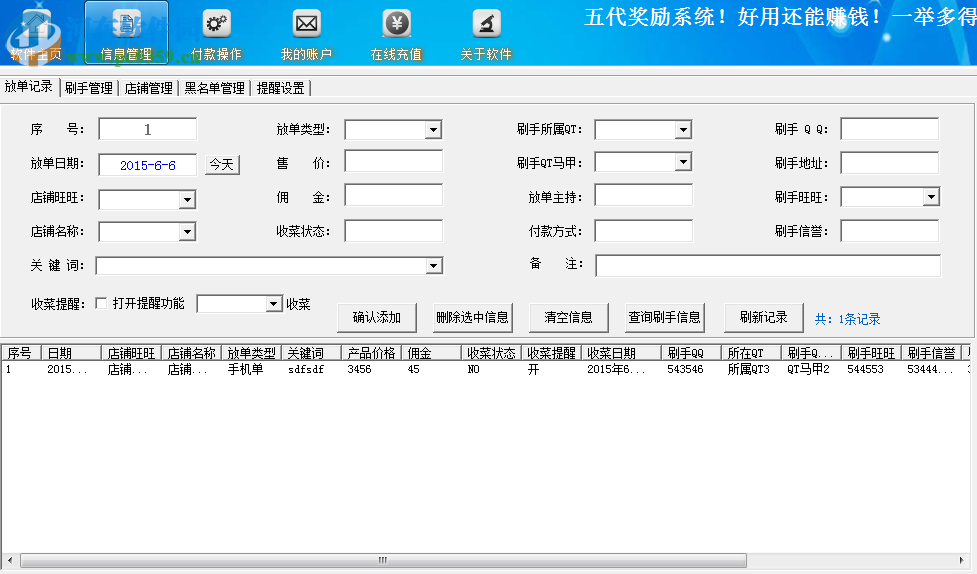Click the 日期 column header

tap(71, 353)
